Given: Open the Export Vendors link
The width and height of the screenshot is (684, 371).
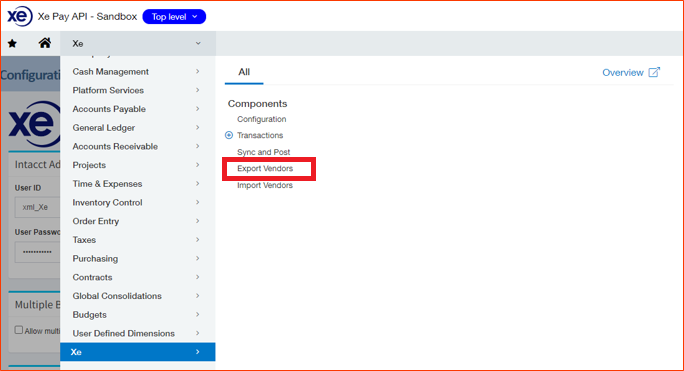Looking at the screenshot, I should click(265, 168).
